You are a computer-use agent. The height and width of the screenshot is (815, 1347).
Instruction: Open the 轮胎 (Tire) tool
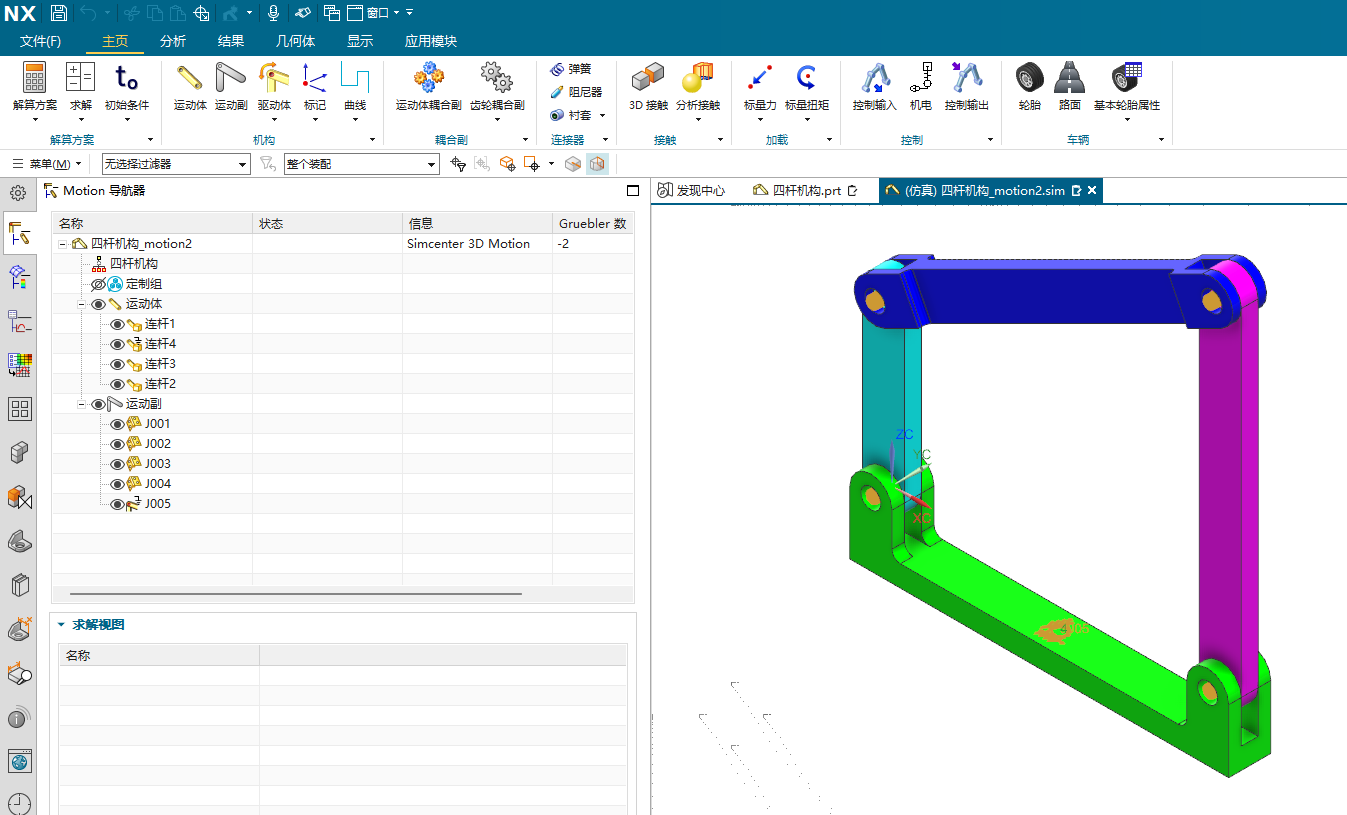tap(1029, 79)
